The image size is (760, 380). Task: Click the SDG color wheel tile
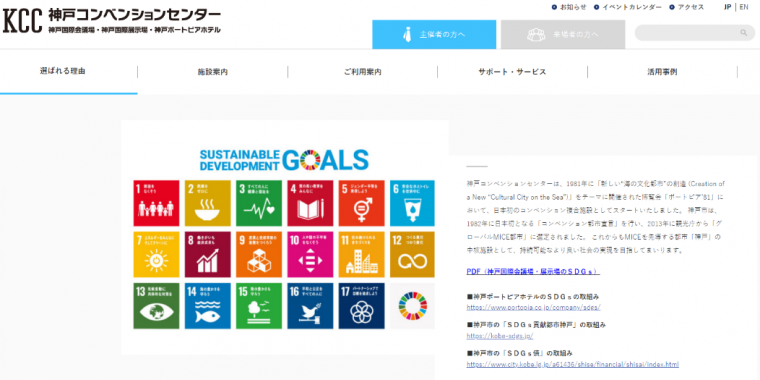412,306
